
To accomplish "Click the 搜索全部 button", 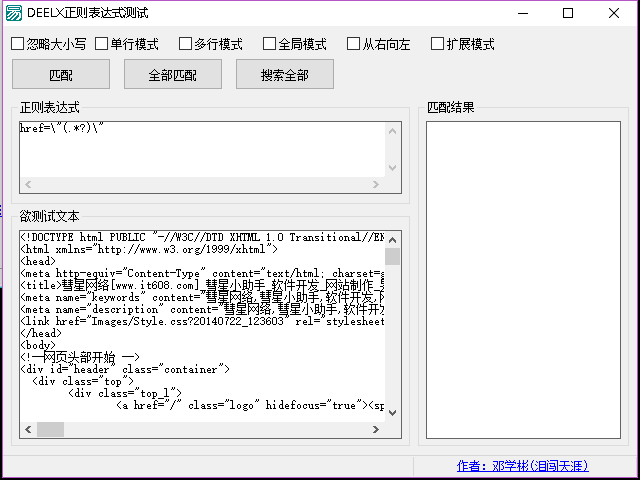I will [x=285, y=74].
